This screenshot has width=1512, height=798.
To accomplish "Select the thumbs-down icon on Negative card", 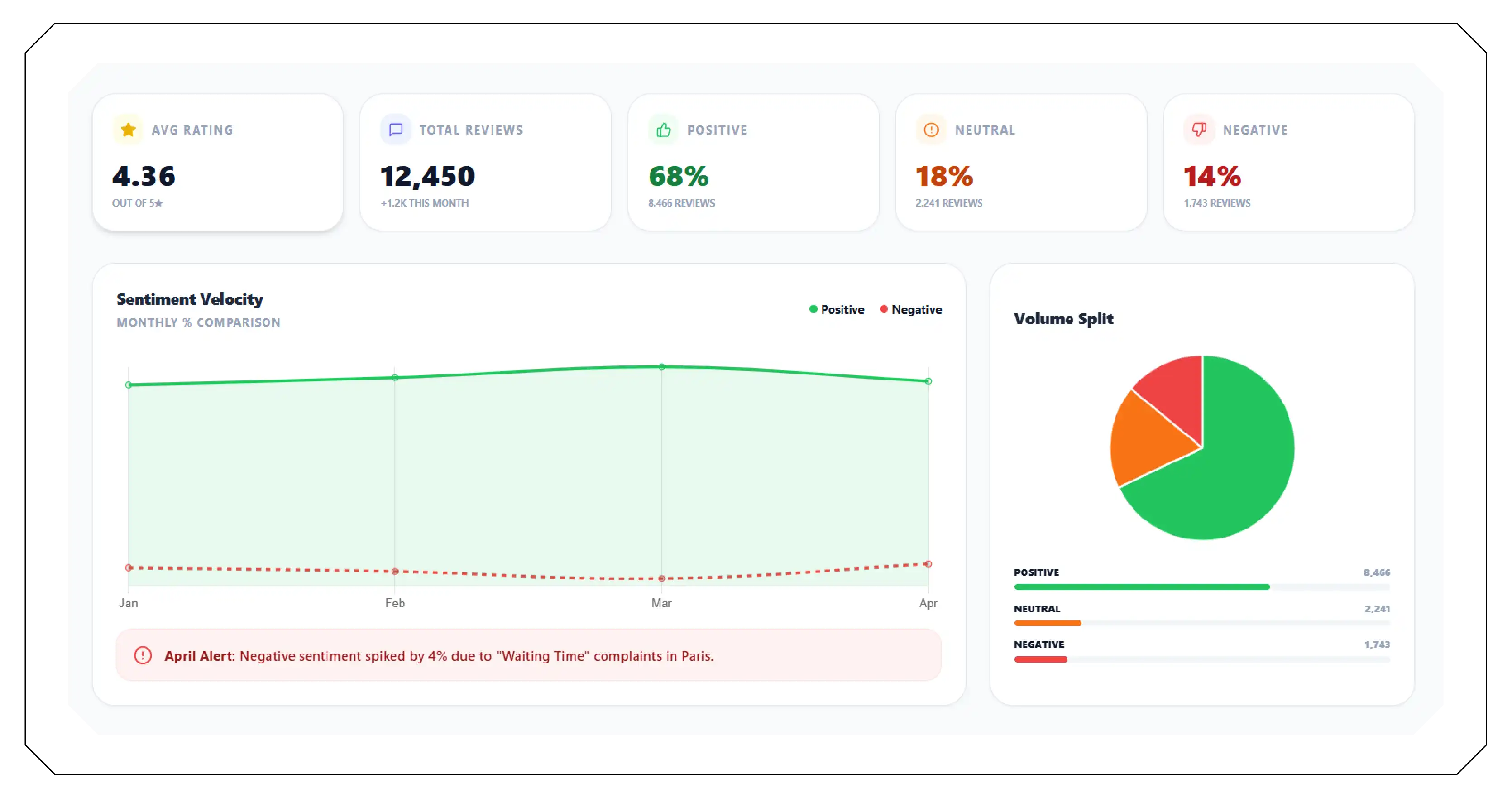I will 1200,130.
